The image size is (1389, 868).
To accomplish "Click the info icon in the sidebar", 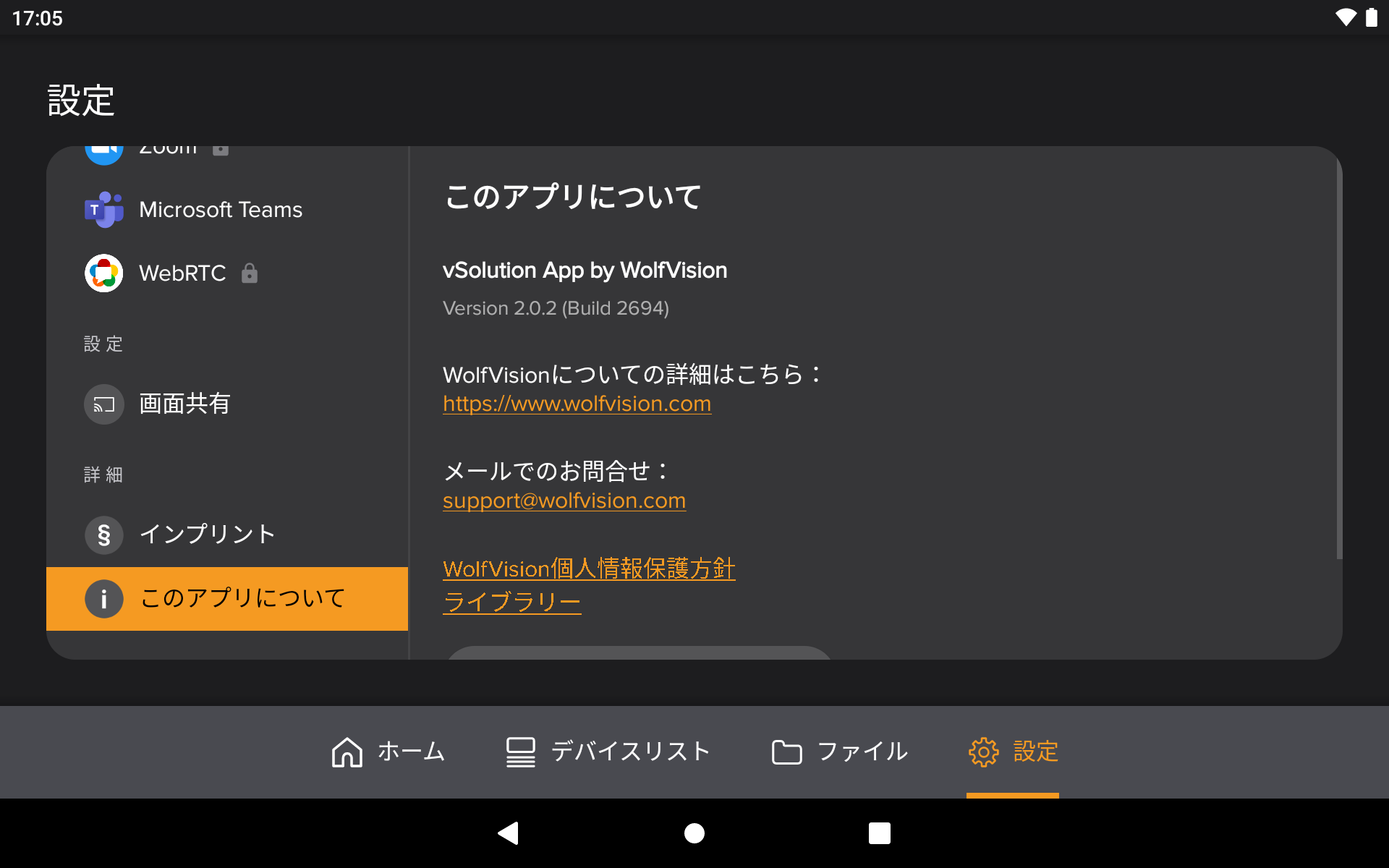I will (104, 599).
